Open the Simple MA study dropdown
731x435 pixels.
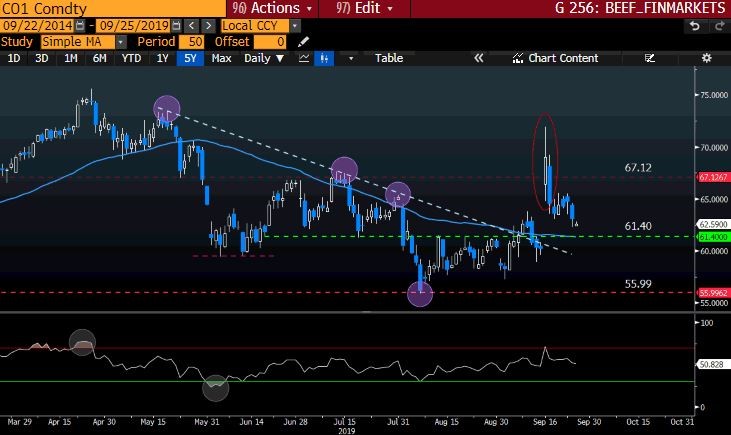coord(121,42)
